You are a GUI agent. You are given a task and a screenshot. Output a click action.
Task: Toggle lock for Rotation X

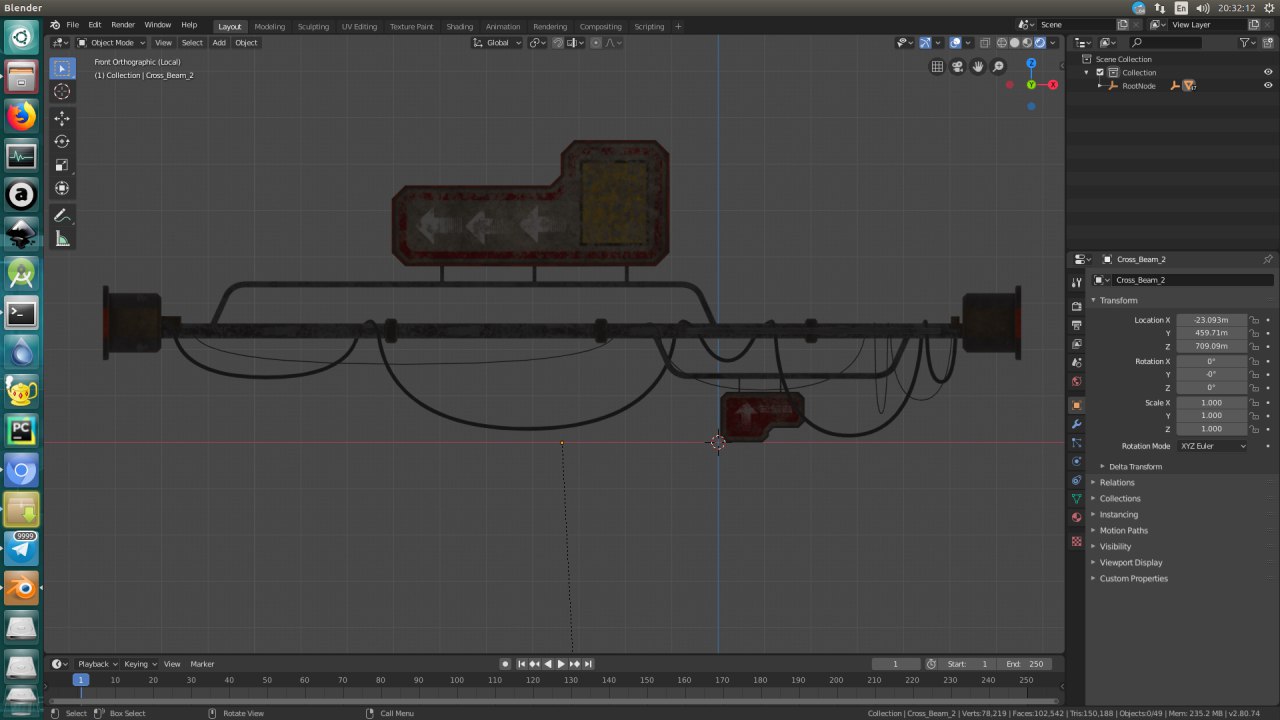tap(1254, 361)
